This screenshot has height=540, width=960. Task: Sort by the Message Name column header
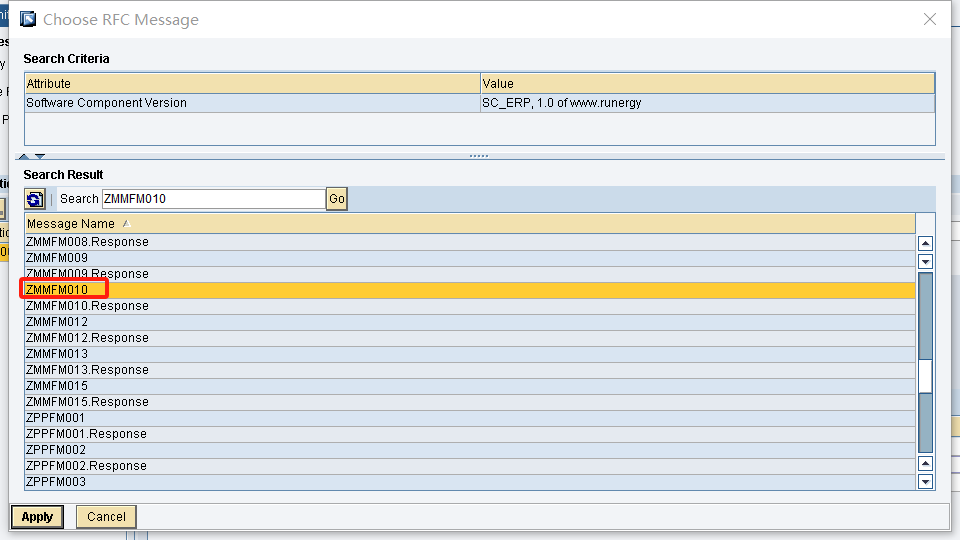click(x=71, y=223)
